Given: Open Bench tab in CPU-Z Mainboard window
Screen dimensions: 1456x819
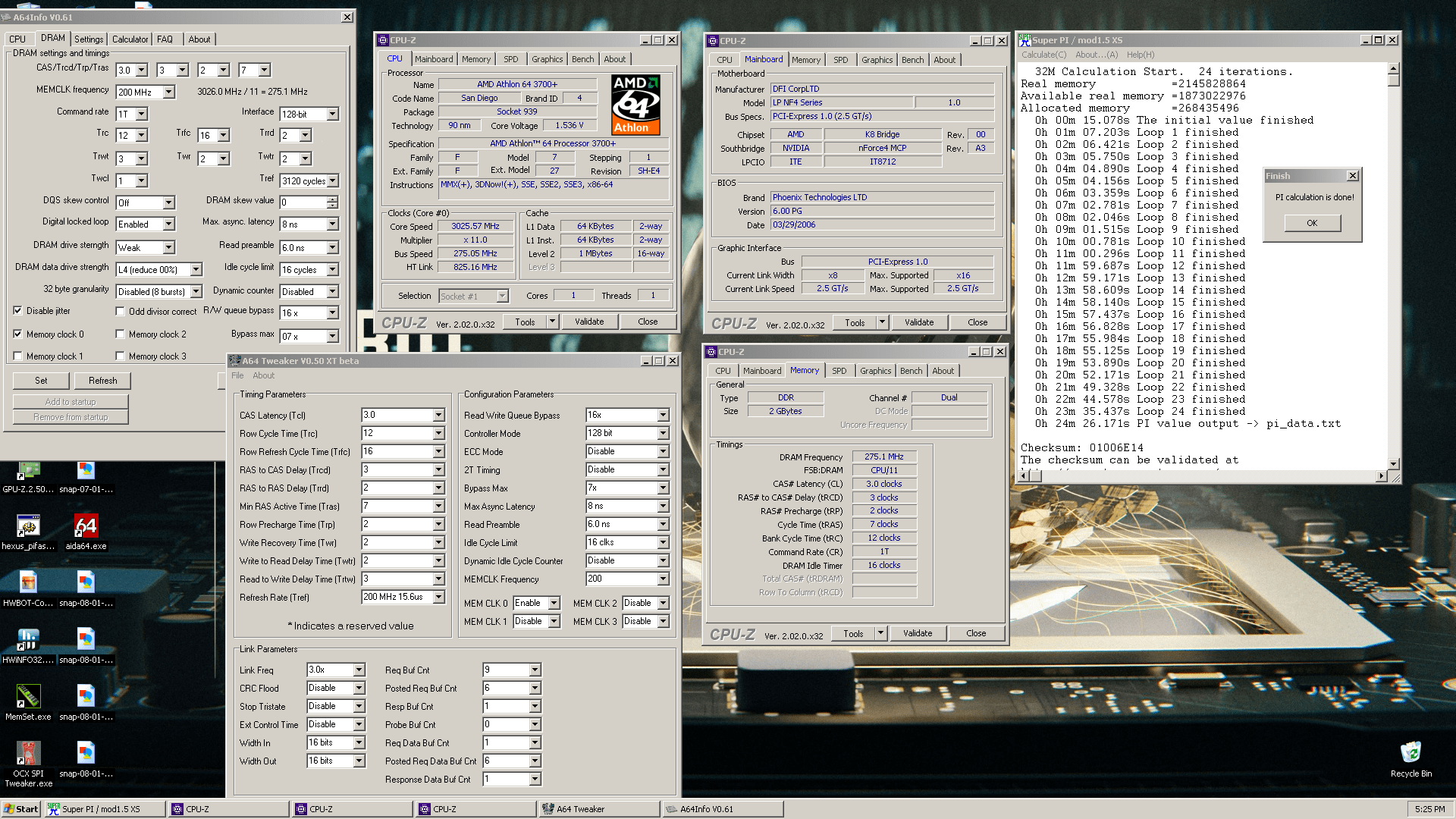Looking at the screenshot, I should click(913, 60).
